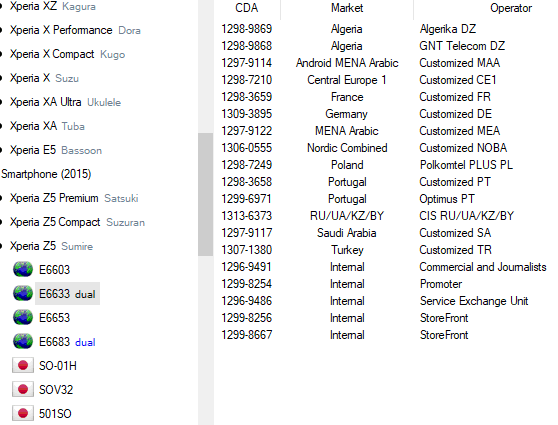Screen dimensions: 558x425
Task: Select the Service Exchange Unit row
Action: point(386,301)
